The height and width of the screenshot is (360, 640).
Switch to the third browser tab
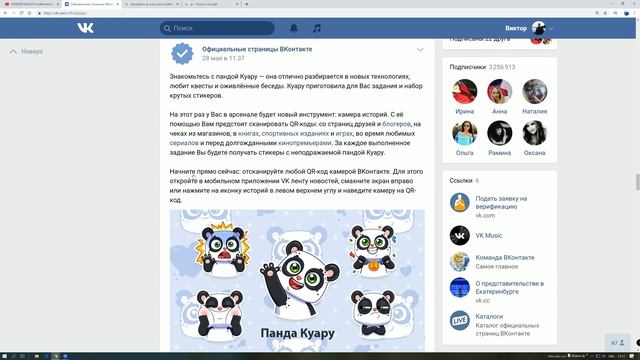coord(151,4)
